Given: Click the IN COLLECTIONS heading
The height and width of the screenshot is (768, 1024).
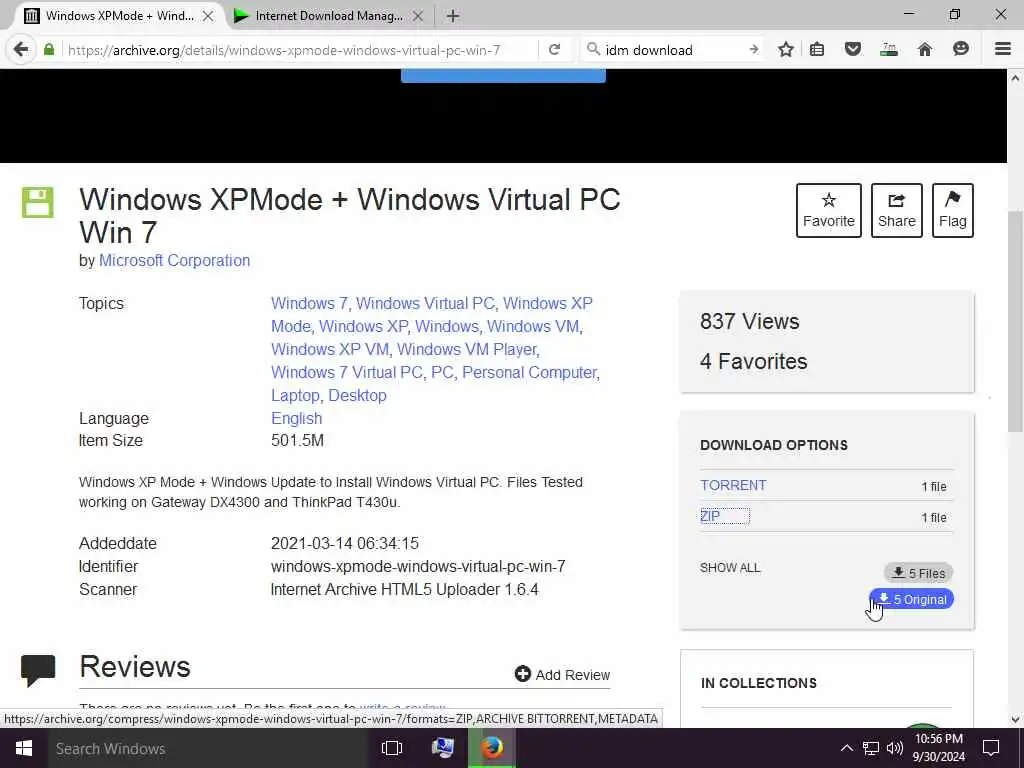Looking at the screenshot, I should coord(759,683).
